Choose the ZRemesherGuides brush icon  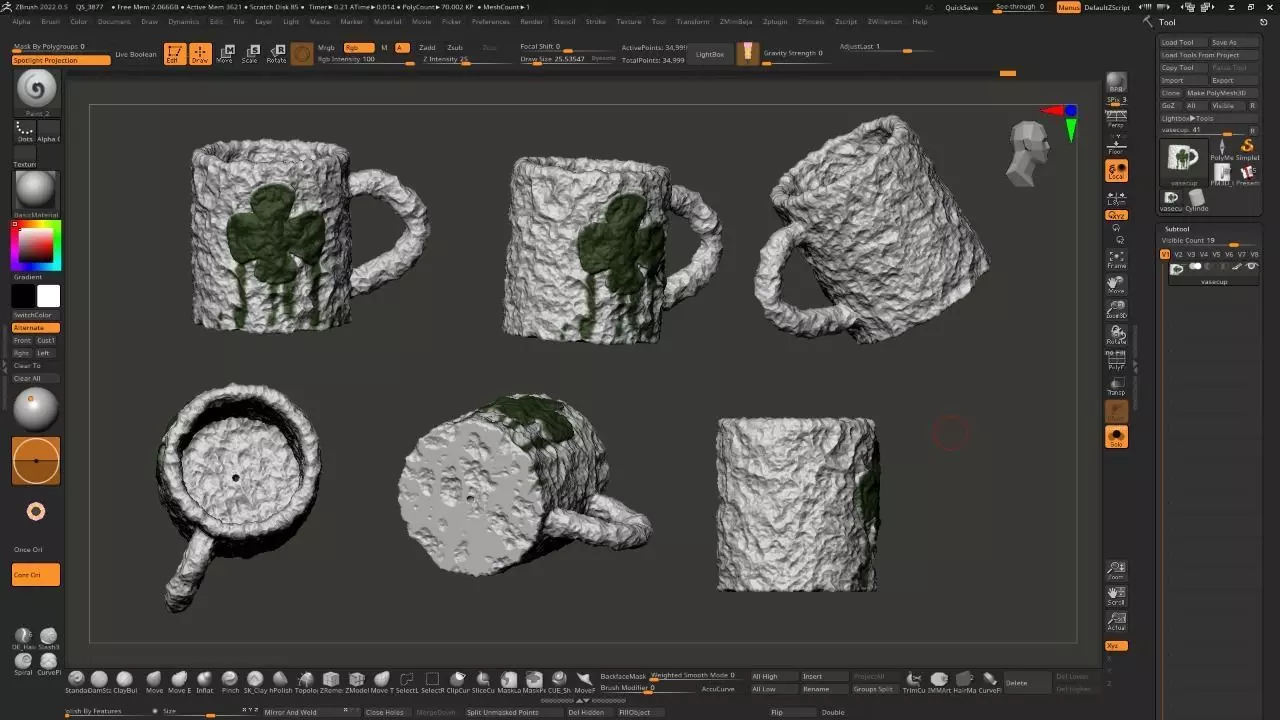coord(331,681)
